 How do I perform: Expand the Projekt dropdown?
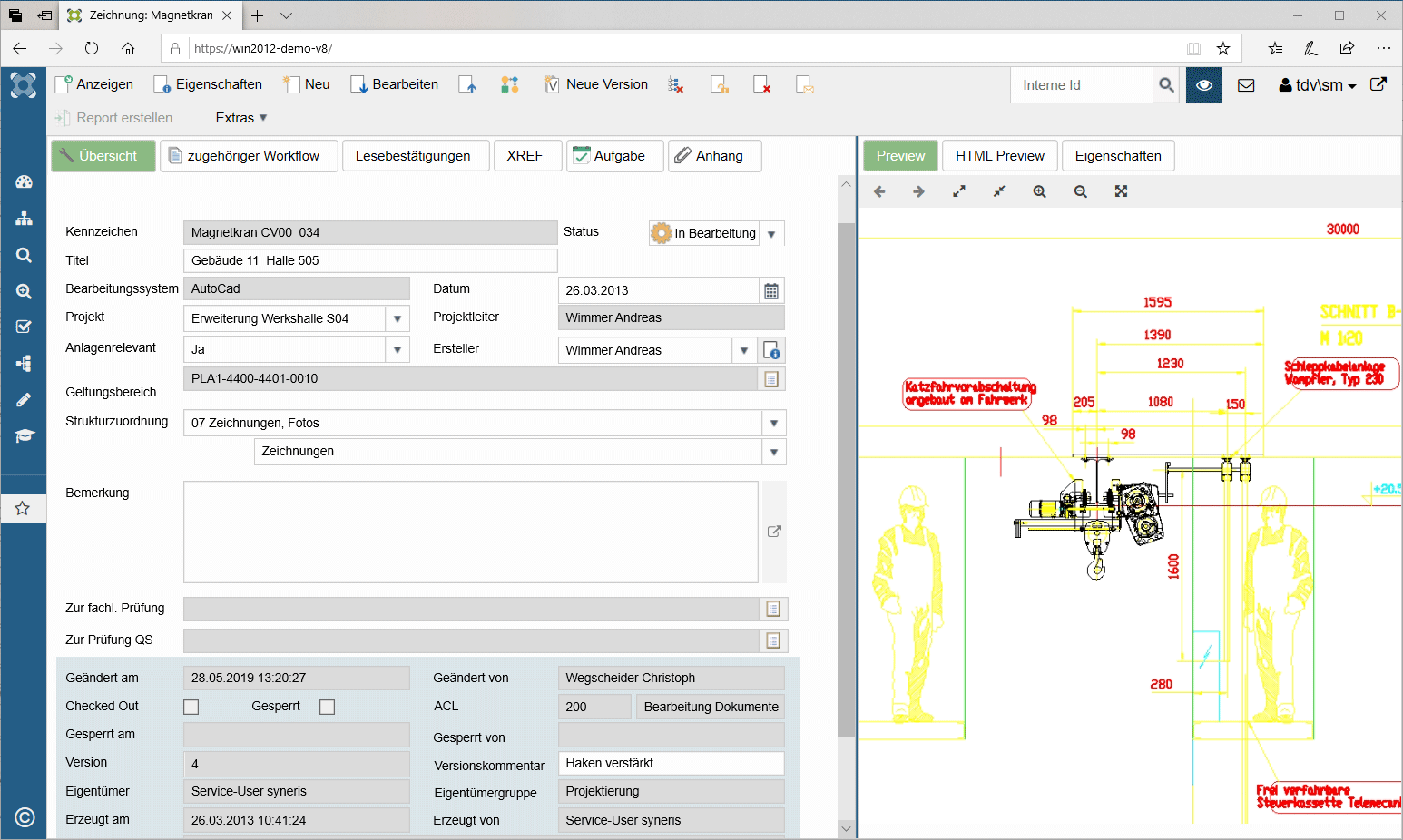tap(397, 319)
